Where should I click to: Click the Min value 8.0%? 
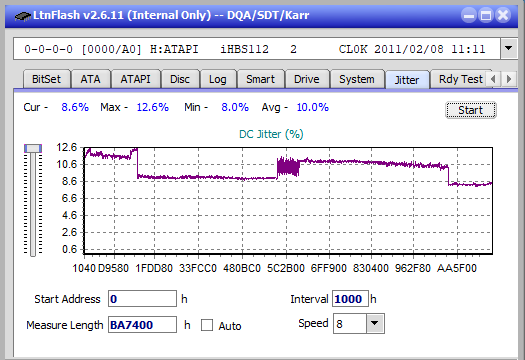pos(235,107)
